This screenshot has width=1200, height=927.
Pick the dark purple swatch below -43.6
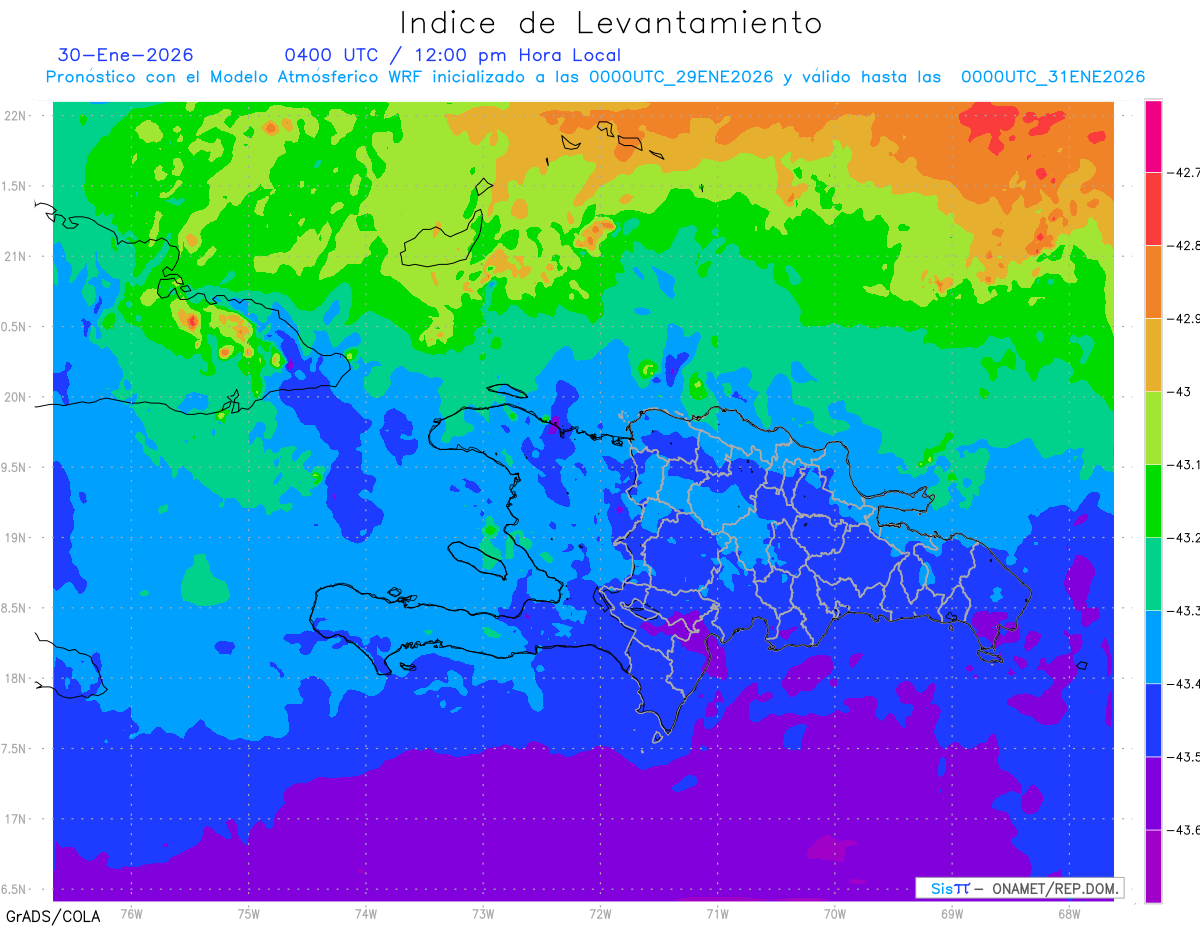[1153, 866]
